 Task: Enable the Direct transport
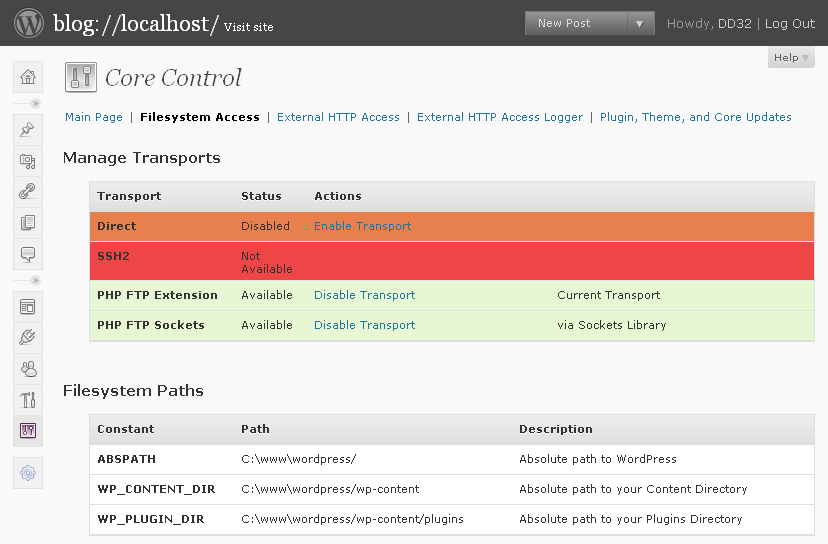pyautogui.click(x=362, y=226)
